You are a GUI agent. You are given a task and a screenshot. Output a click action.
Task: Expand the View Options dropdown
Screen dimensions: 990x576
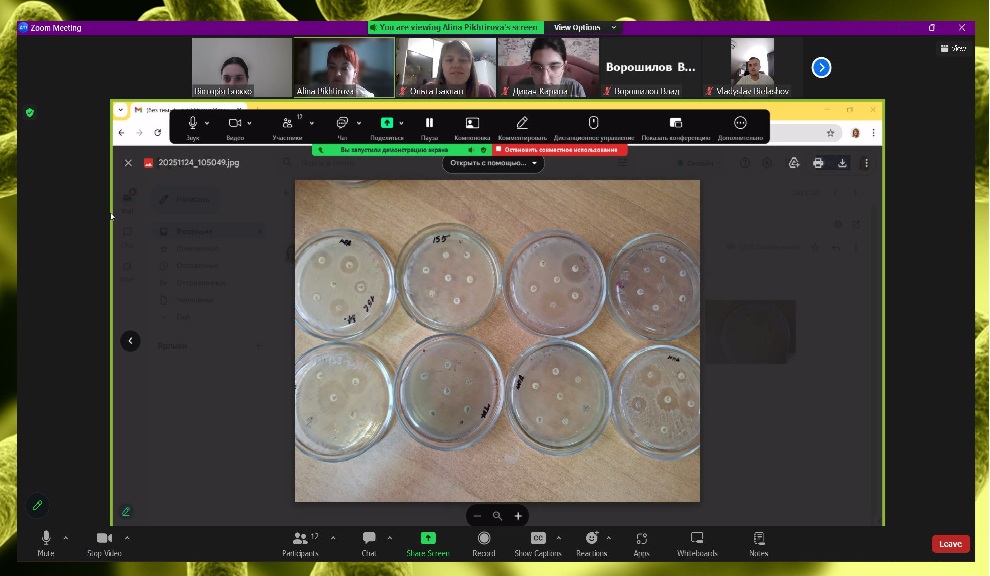point(581,27)
